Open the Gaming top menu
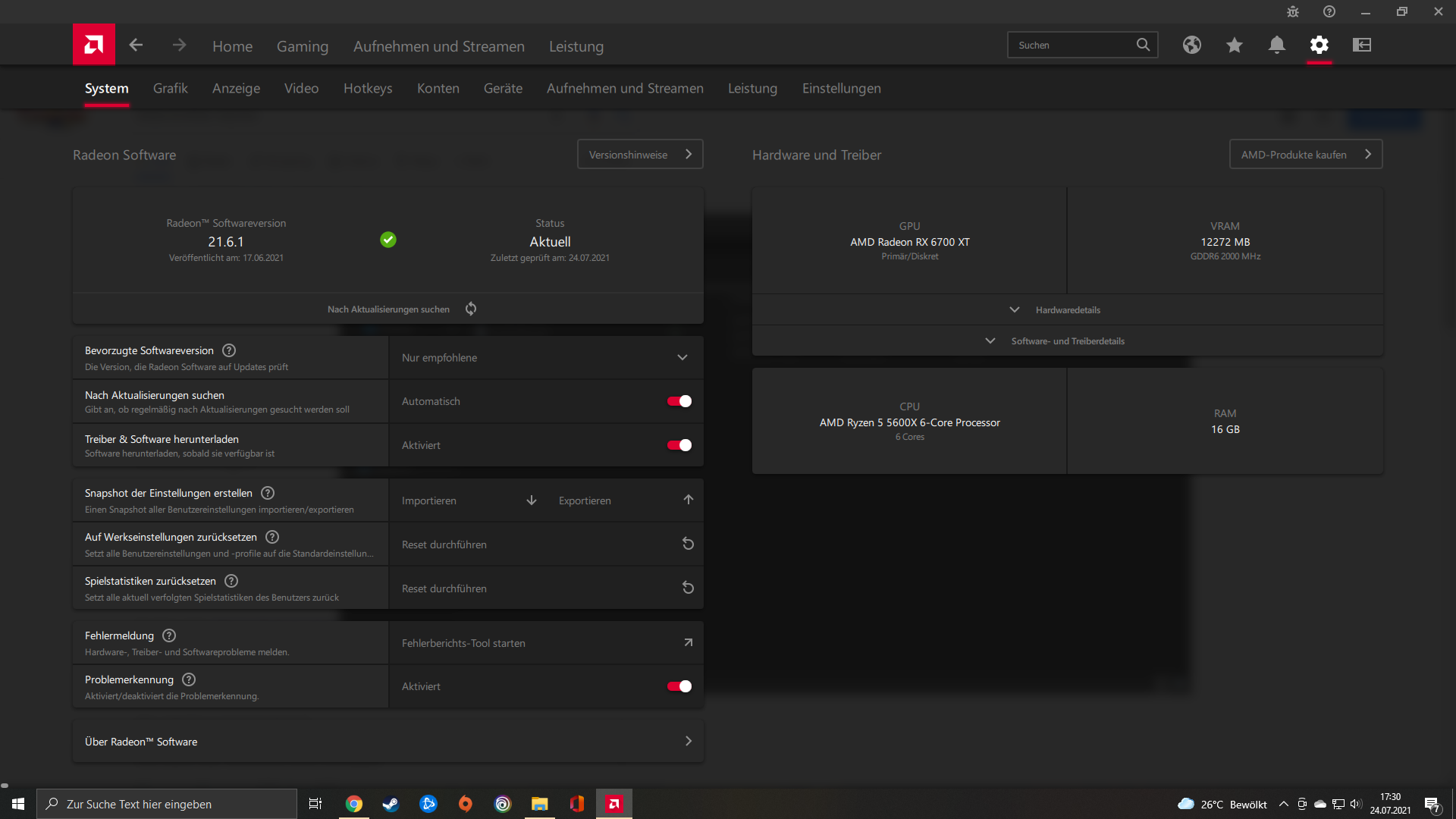This screenshot has width=1456, height=819. (303, 46)
